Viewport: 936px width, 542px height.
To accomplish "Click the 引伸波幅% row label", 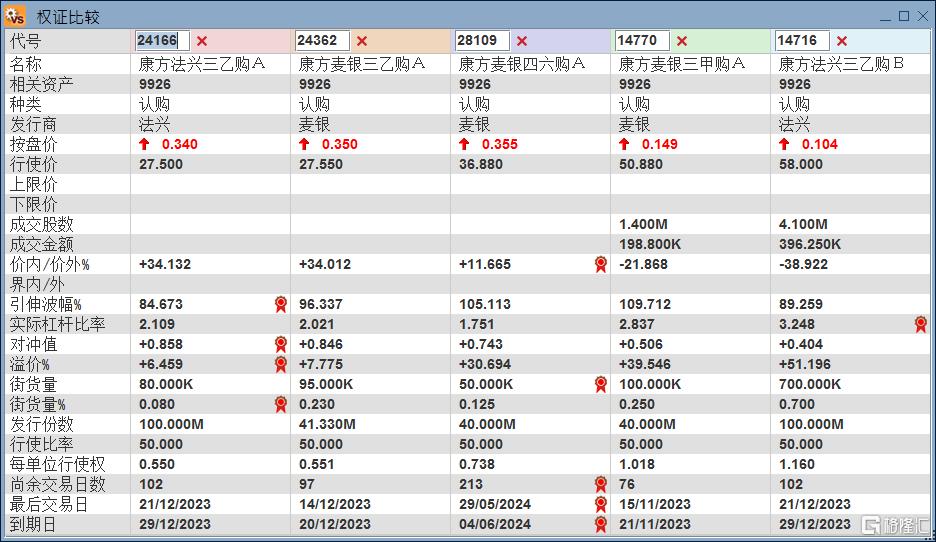I will 45,304.
